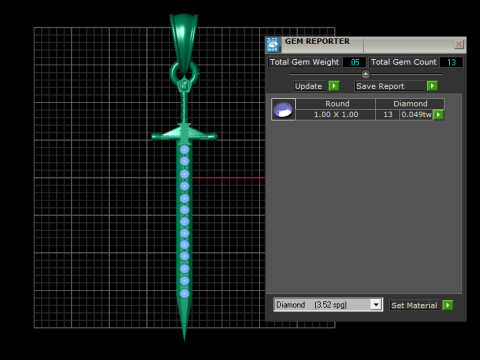This screenshot has height=360, width=480.
Task: Click the 1.00 X 1.00 size cell
Action: tap(336, 115)
